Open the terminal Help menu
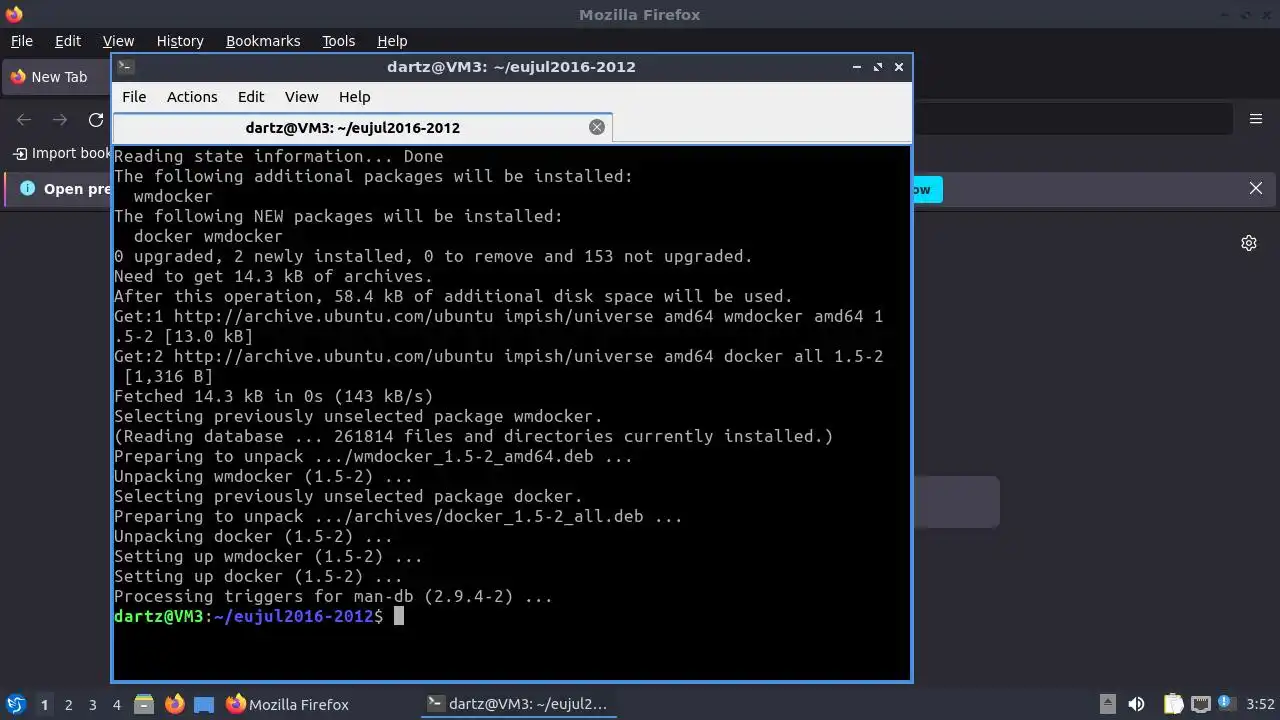 click(355, 97)
